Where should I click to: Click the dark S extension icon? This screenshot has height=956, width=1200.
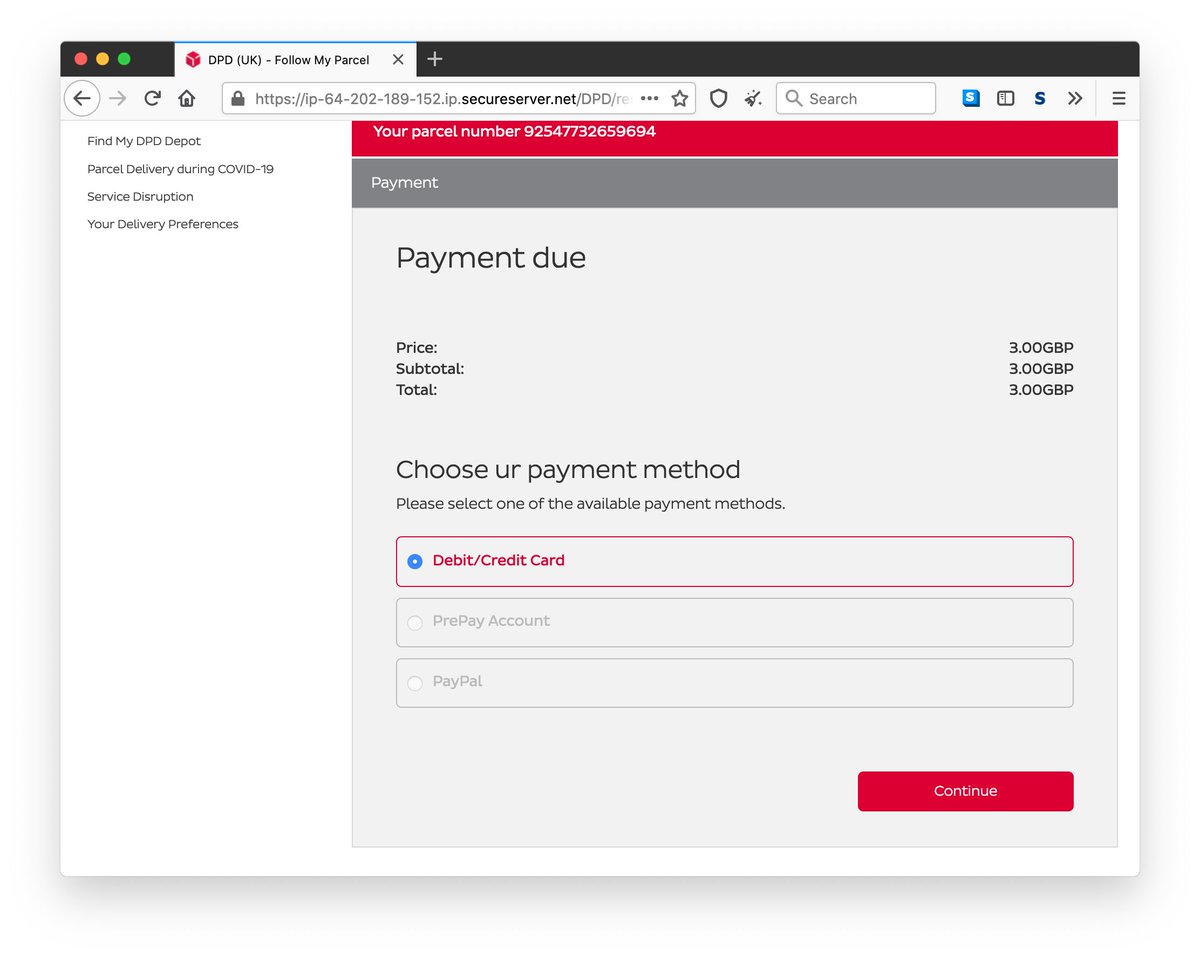(x=1039, y=98)
